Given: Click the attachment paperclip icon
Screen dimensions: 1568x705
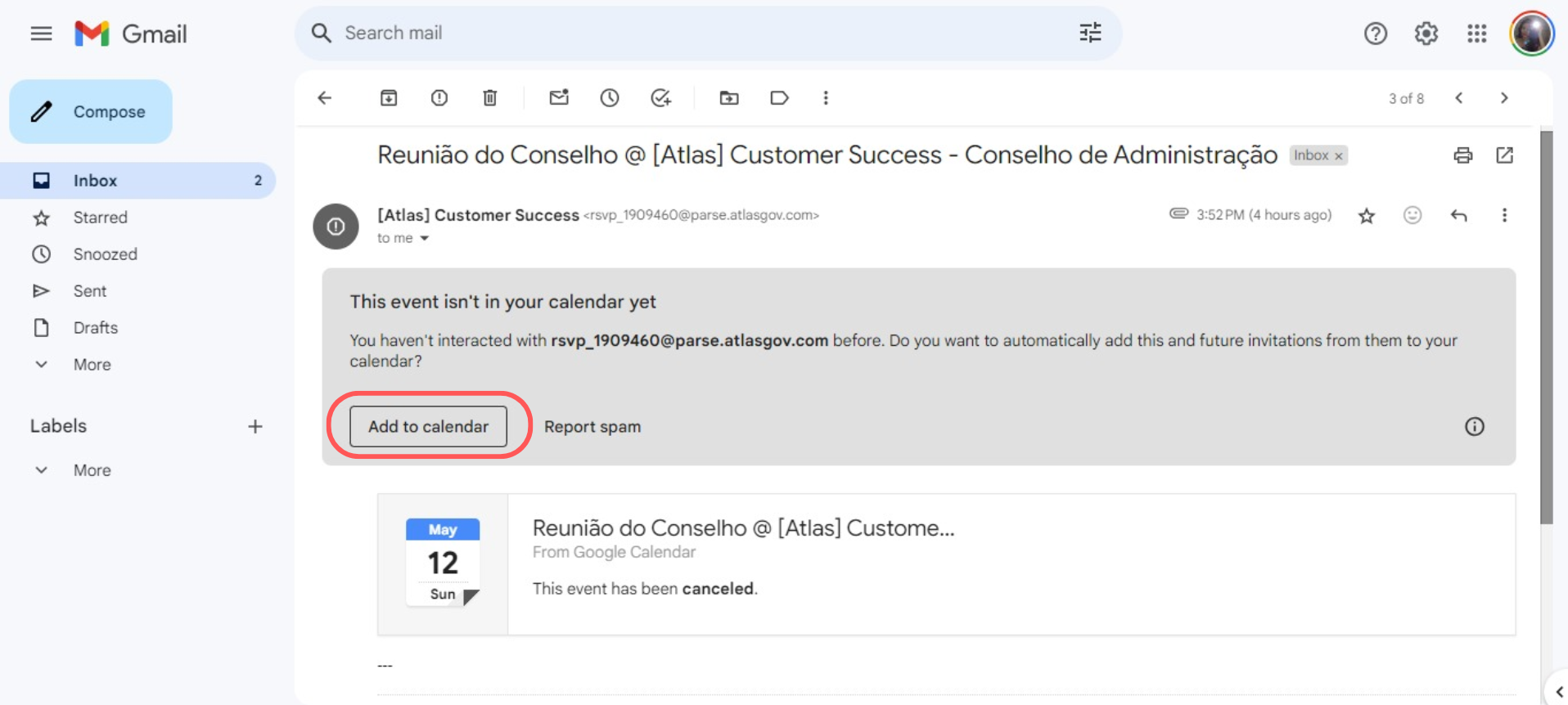Looking at the screenshot, I should 1178,213.
